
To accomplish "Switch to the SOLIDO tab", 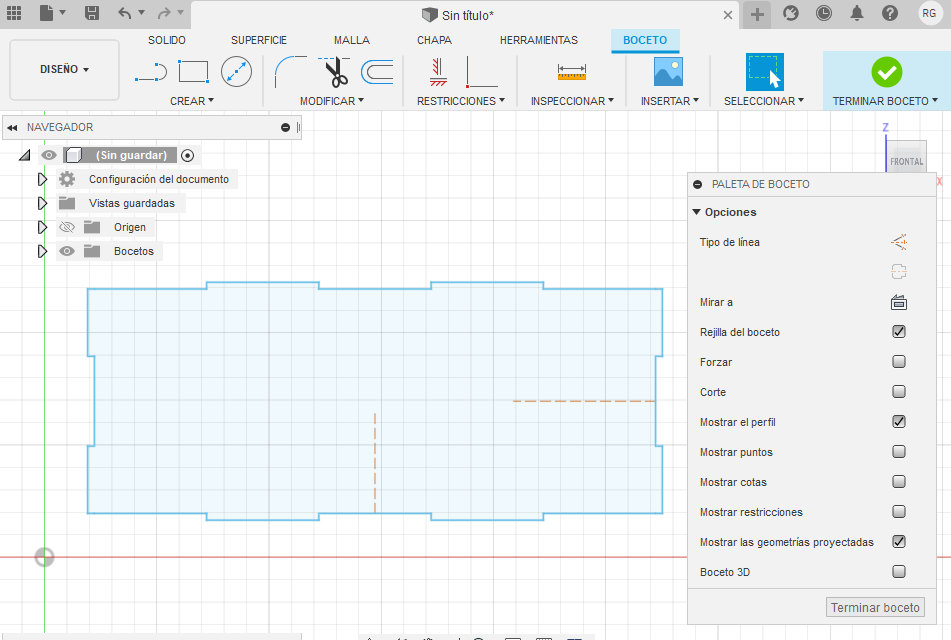I will pyautogui.click(x=167, y=40).
